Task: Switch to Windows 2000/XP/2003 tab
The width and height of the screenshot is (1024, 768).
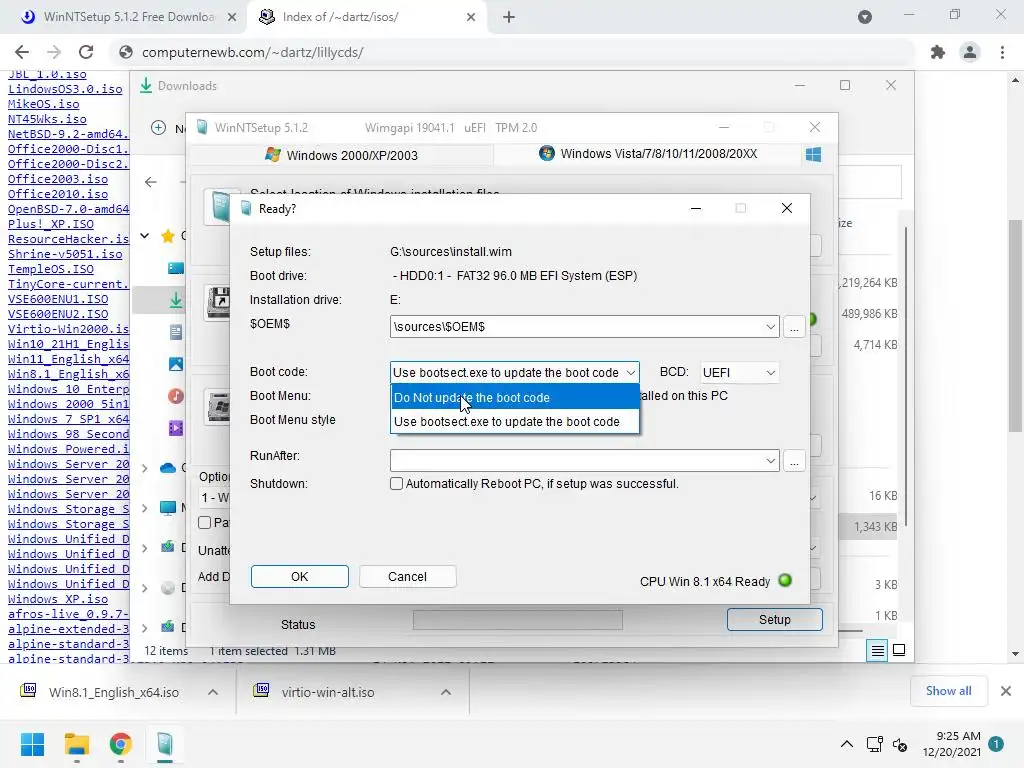Action: pos(342,155)
